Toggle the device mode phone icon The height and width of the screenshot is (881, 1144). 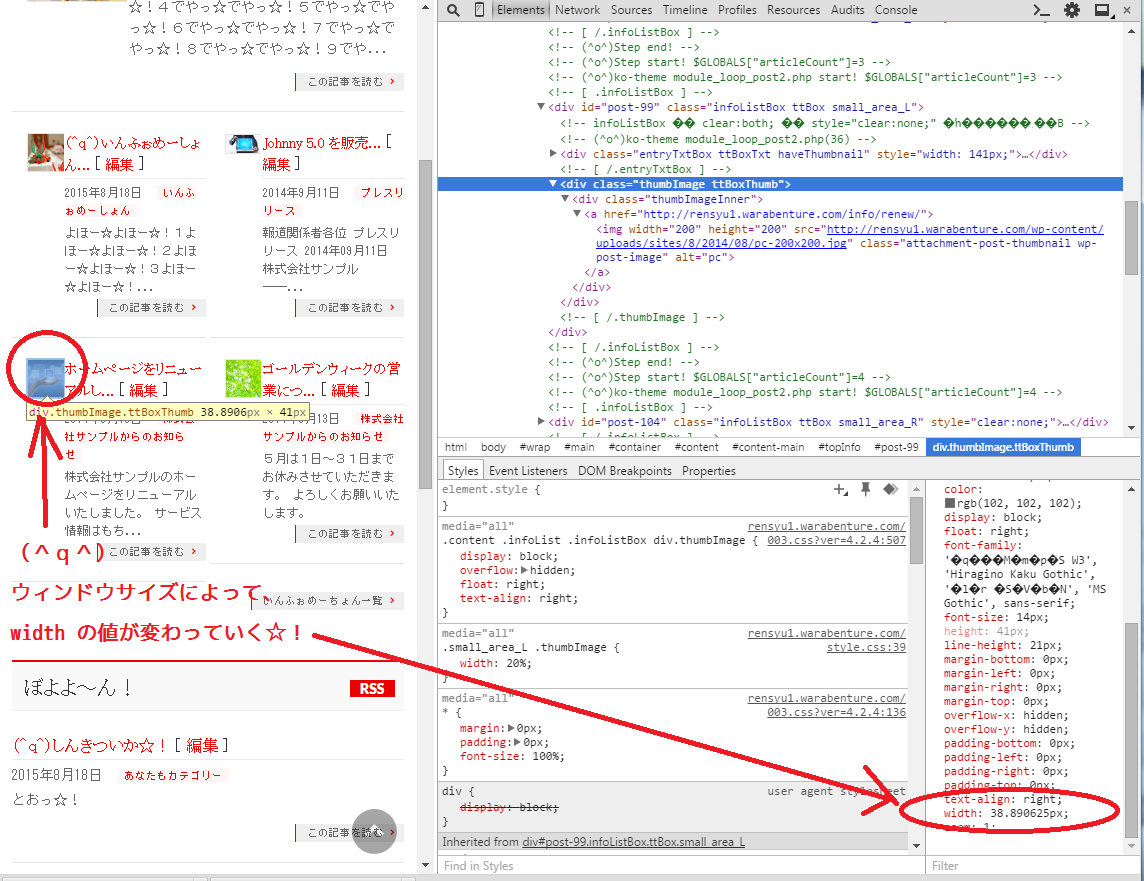pyautogui.click(x=479, y=10)
